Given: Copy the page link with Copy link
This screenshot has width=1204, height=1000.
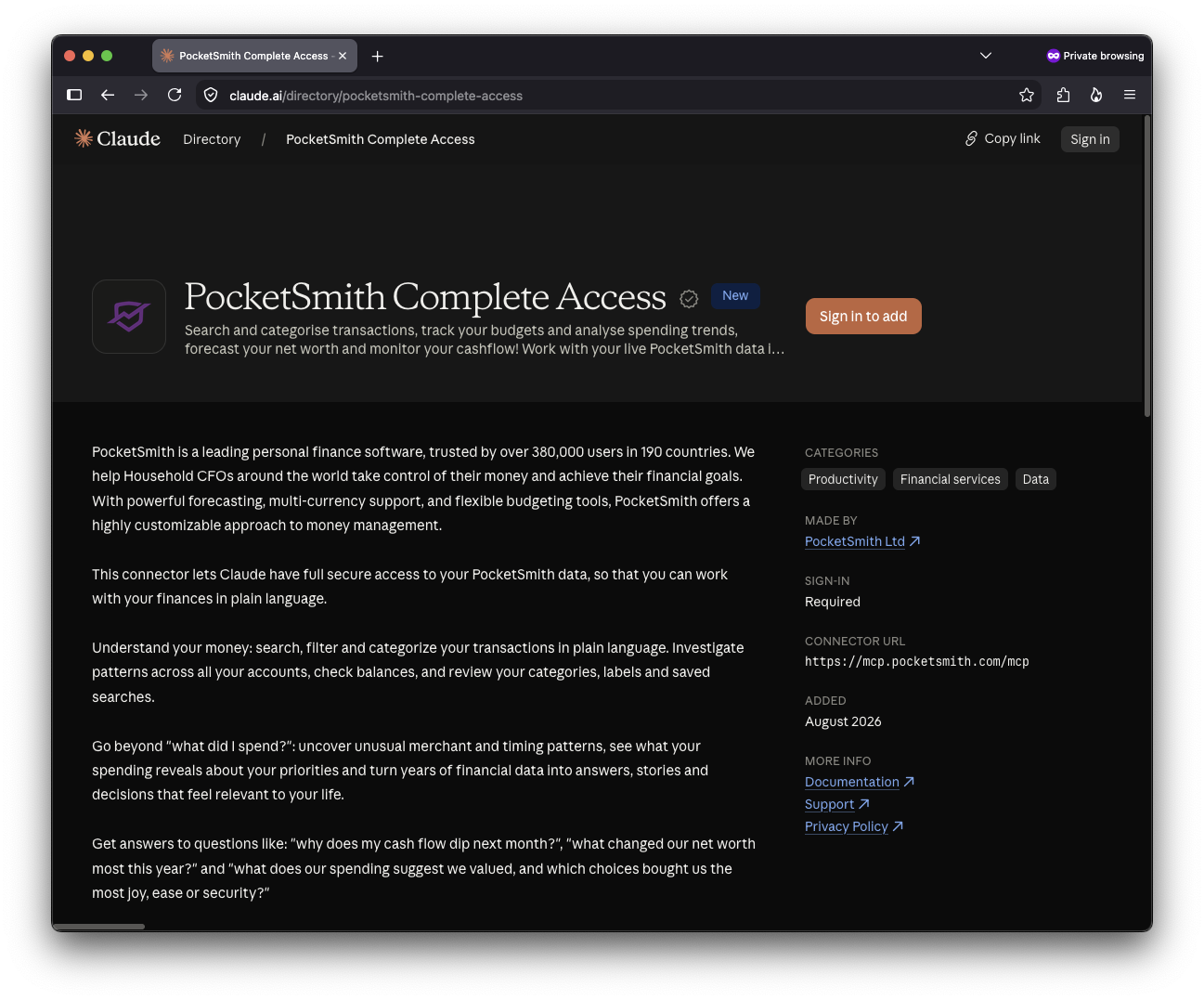Looking at the screenshot, I should click(x=1003, y=138).
